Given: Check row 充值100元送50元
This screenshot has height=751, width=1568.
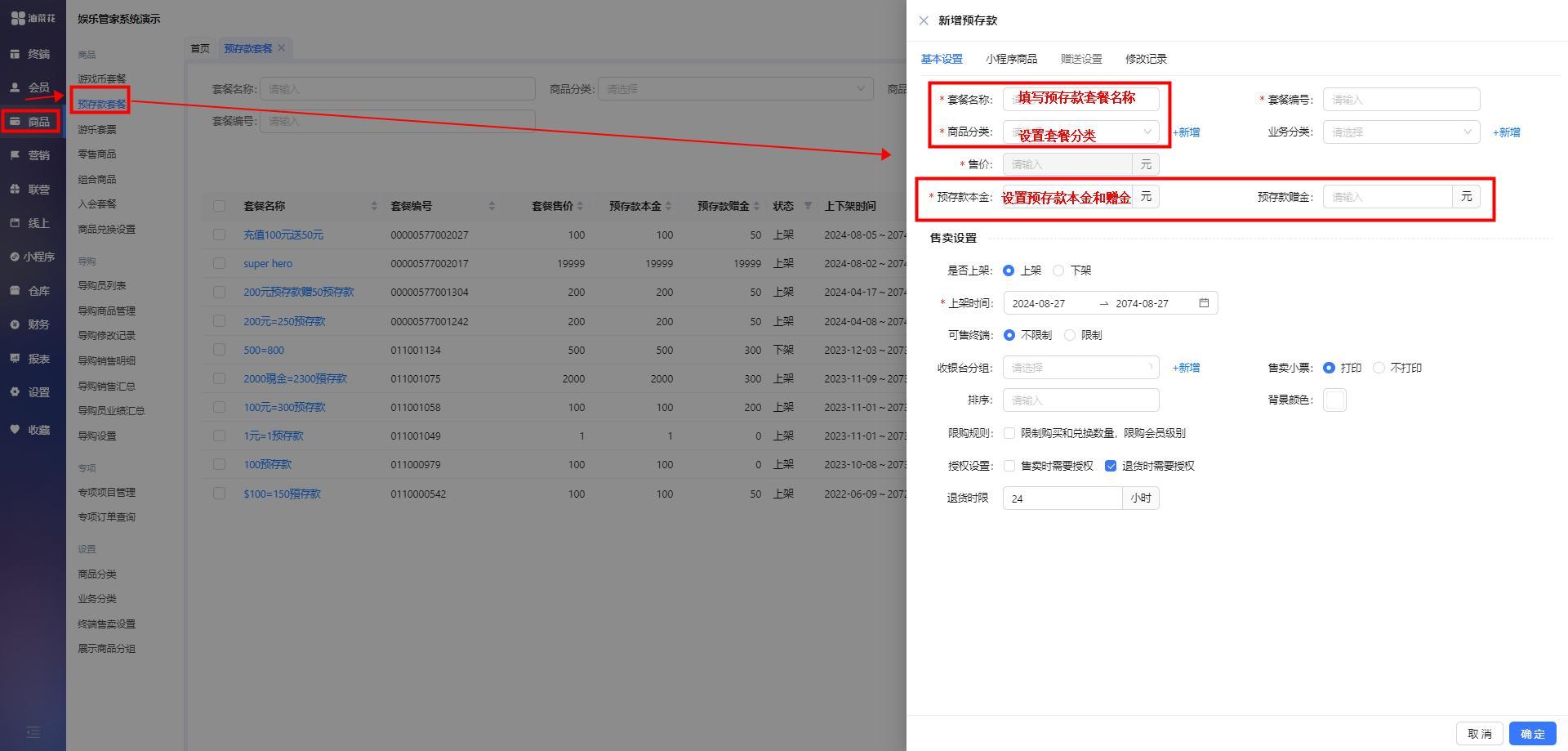Looking at the screenshot, I should click(x=219, y=235).
